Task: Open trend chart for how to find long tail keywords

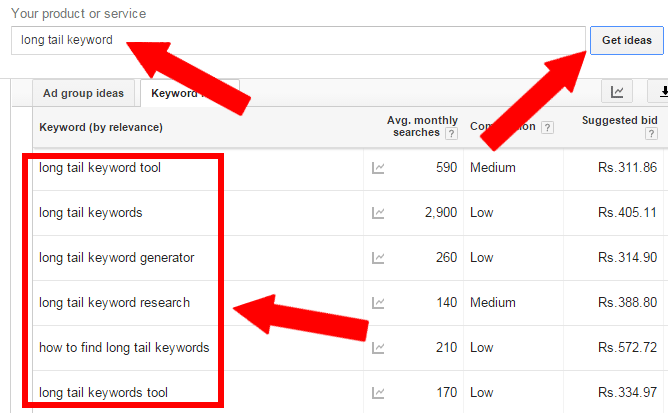Action: coord(378,348)
